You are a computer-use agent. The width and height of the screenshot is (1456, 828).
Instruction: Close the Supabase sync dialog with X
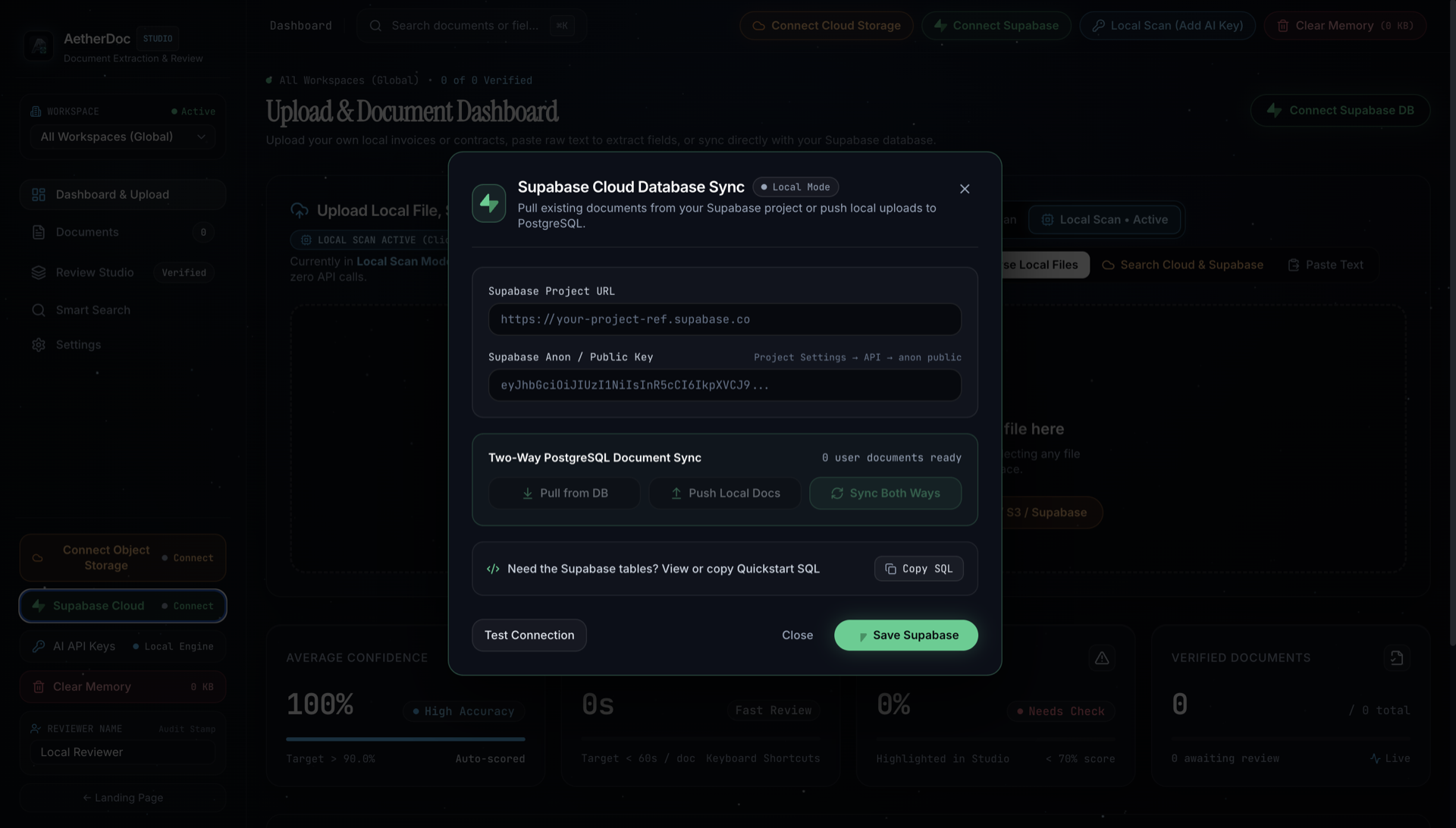(x=964, y=189)
